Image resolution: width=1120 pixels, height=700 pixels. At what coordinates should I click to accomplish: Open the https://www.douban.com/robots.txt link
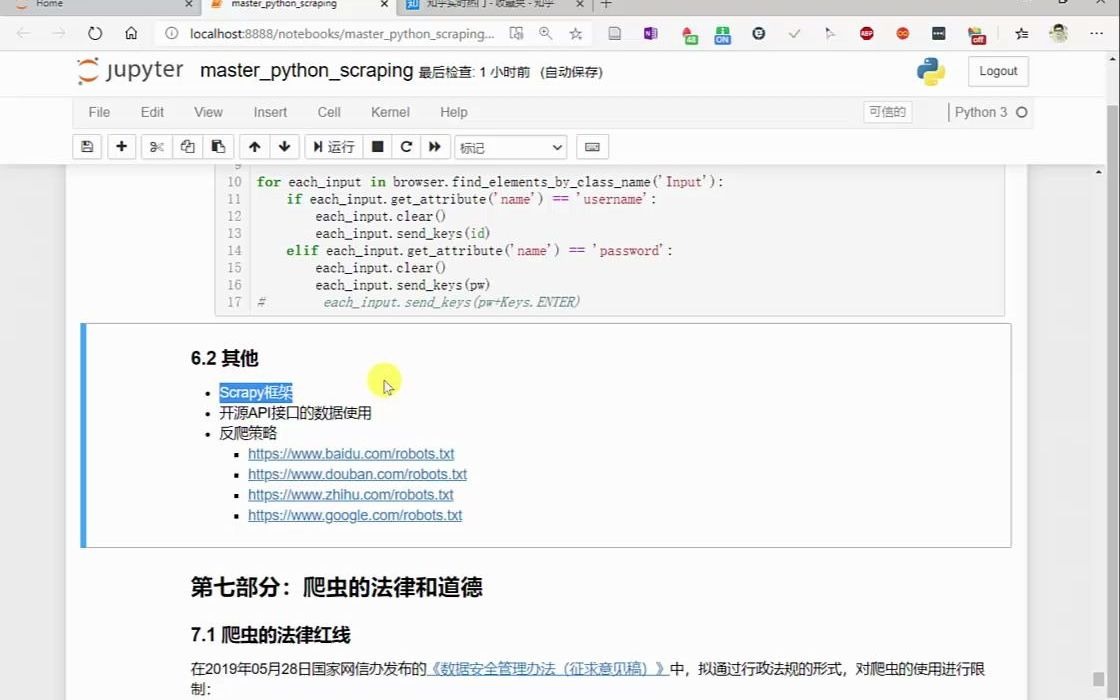357,474
